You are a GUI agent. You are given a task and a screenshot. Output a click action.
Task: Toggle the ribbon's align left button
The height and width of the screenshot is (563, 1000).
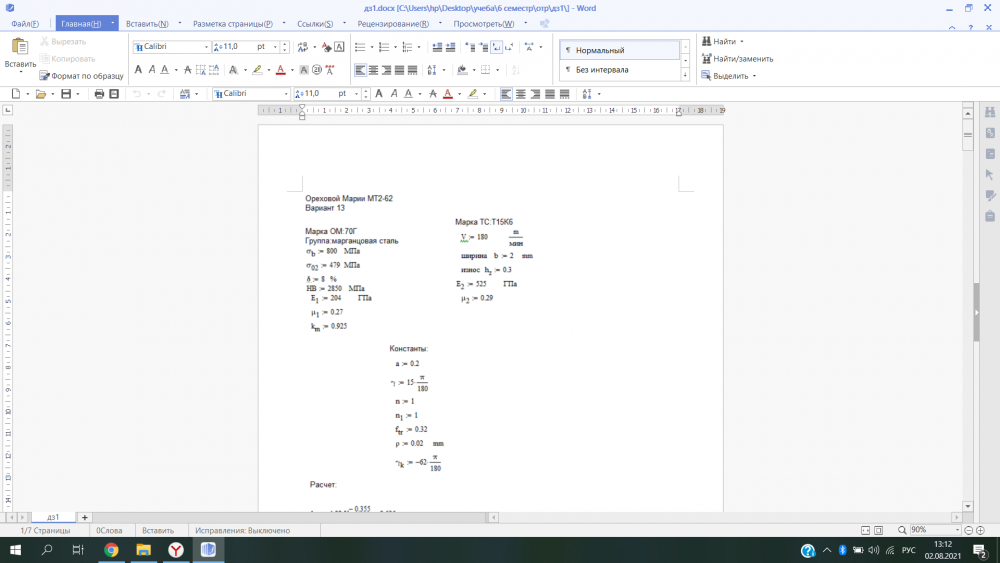(359, 70)
